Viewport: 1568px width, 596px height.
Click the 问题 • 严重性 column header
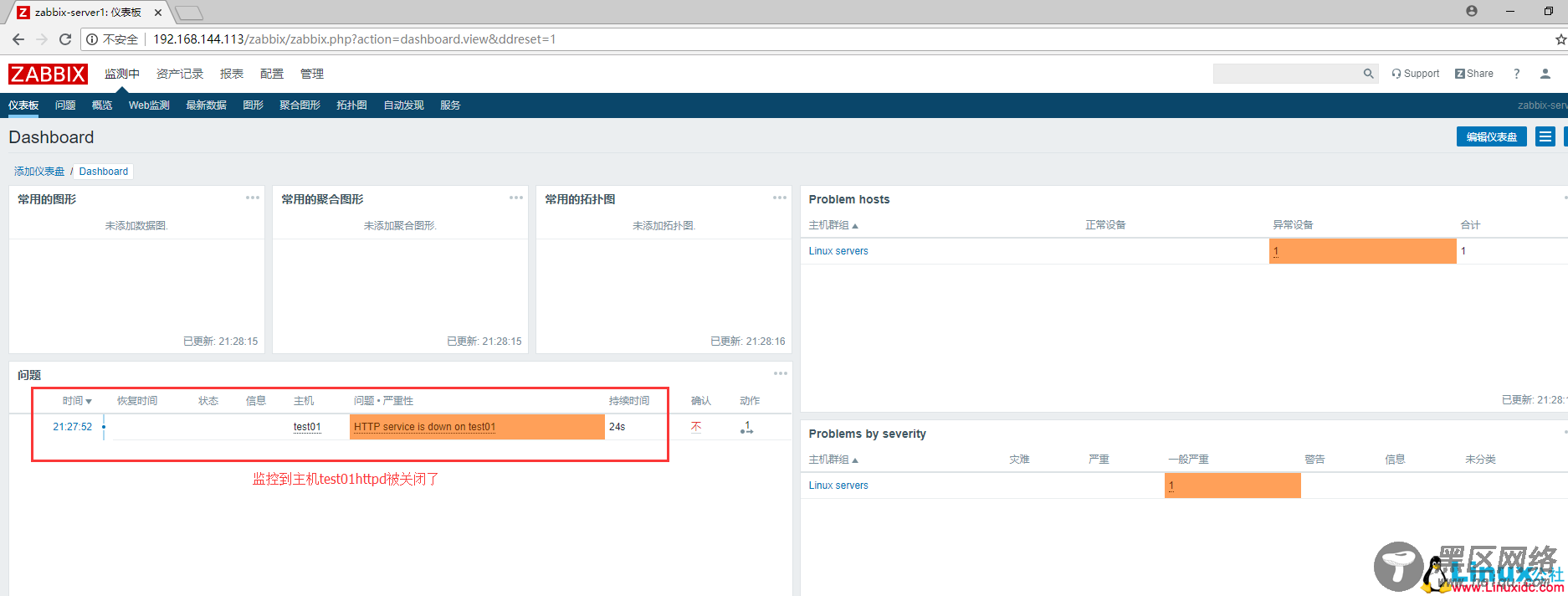click(x=383, y=401)
